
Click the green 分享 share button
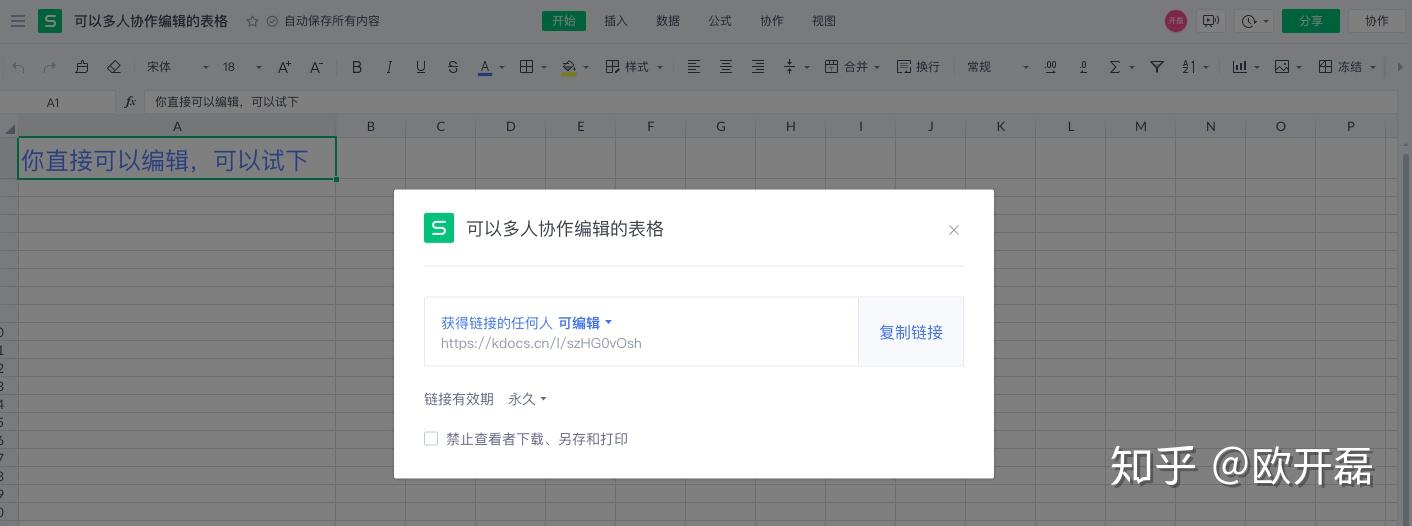[x=1310, y=21]
